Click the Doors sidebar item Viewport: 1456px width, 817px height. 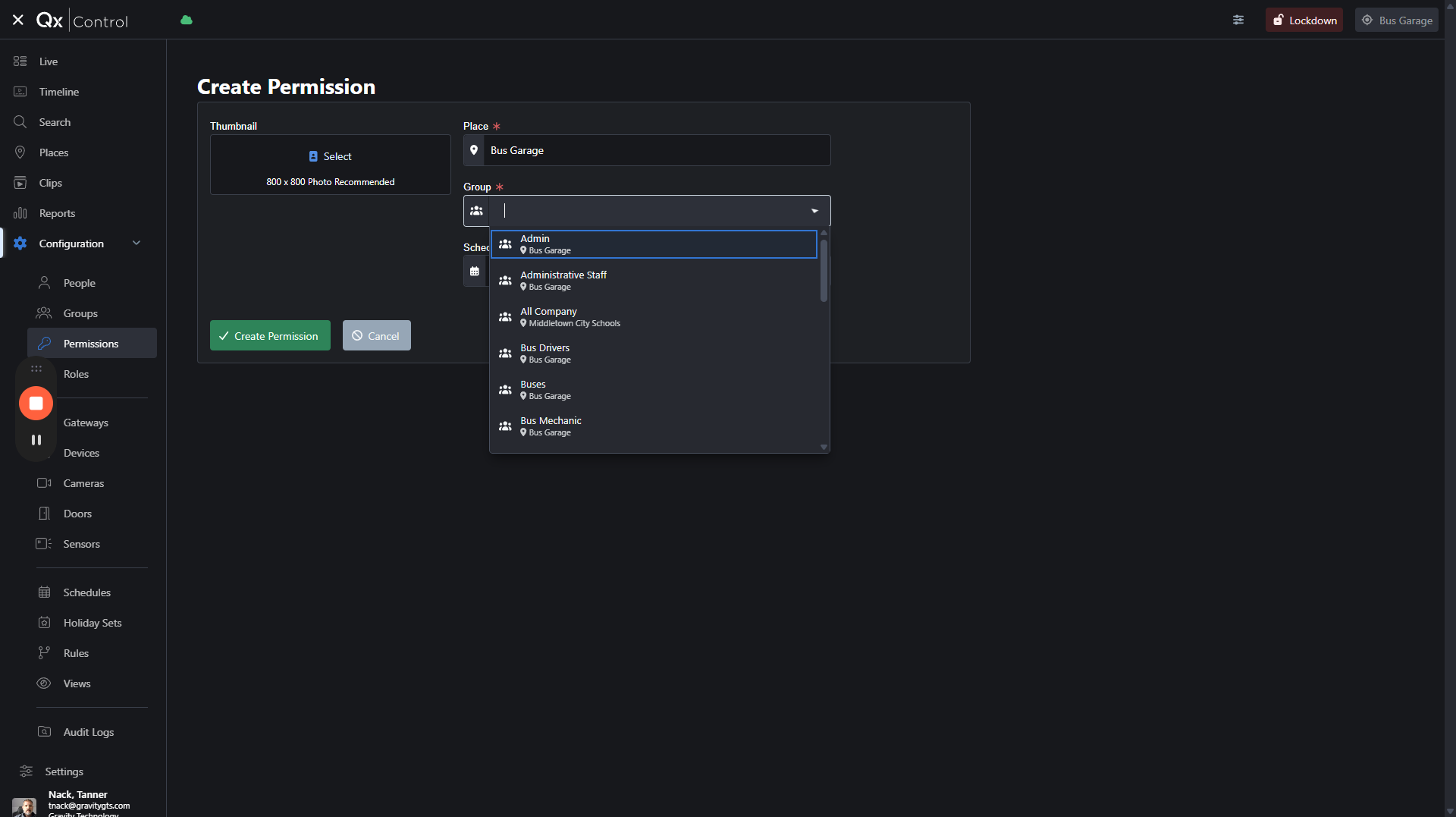pyautogui.click(x=77, y=514)
